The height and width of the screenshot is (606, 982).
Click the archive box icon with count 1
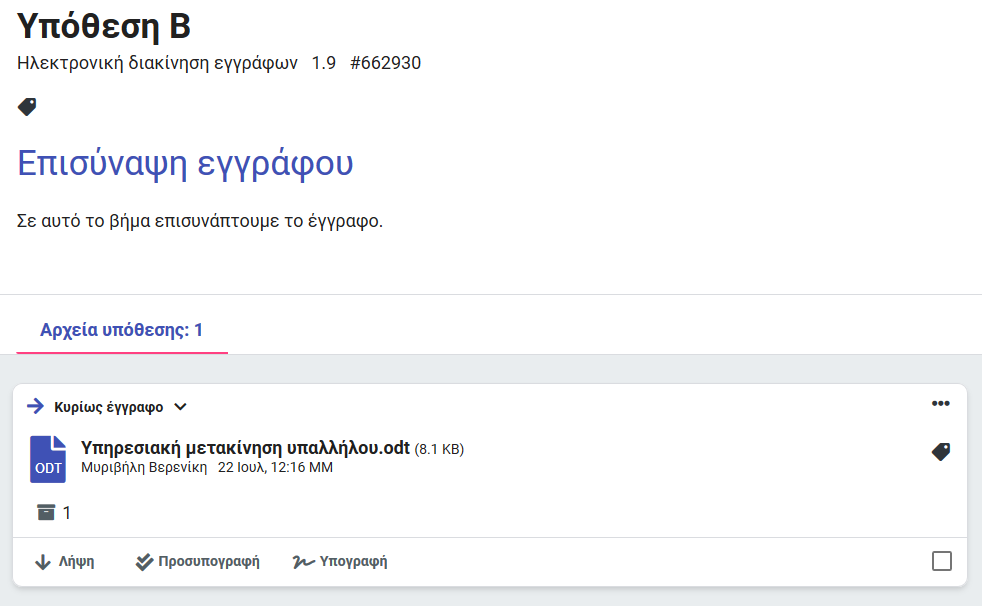[x=46, y=512]
